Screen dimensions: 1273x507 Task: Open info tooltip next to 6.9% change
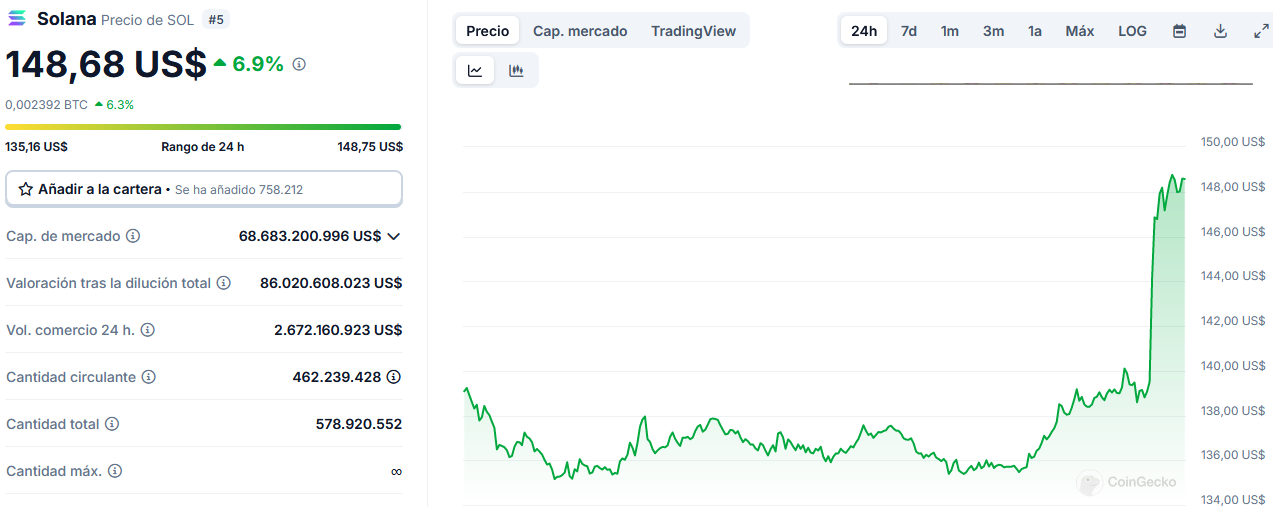tap(299, 64)
